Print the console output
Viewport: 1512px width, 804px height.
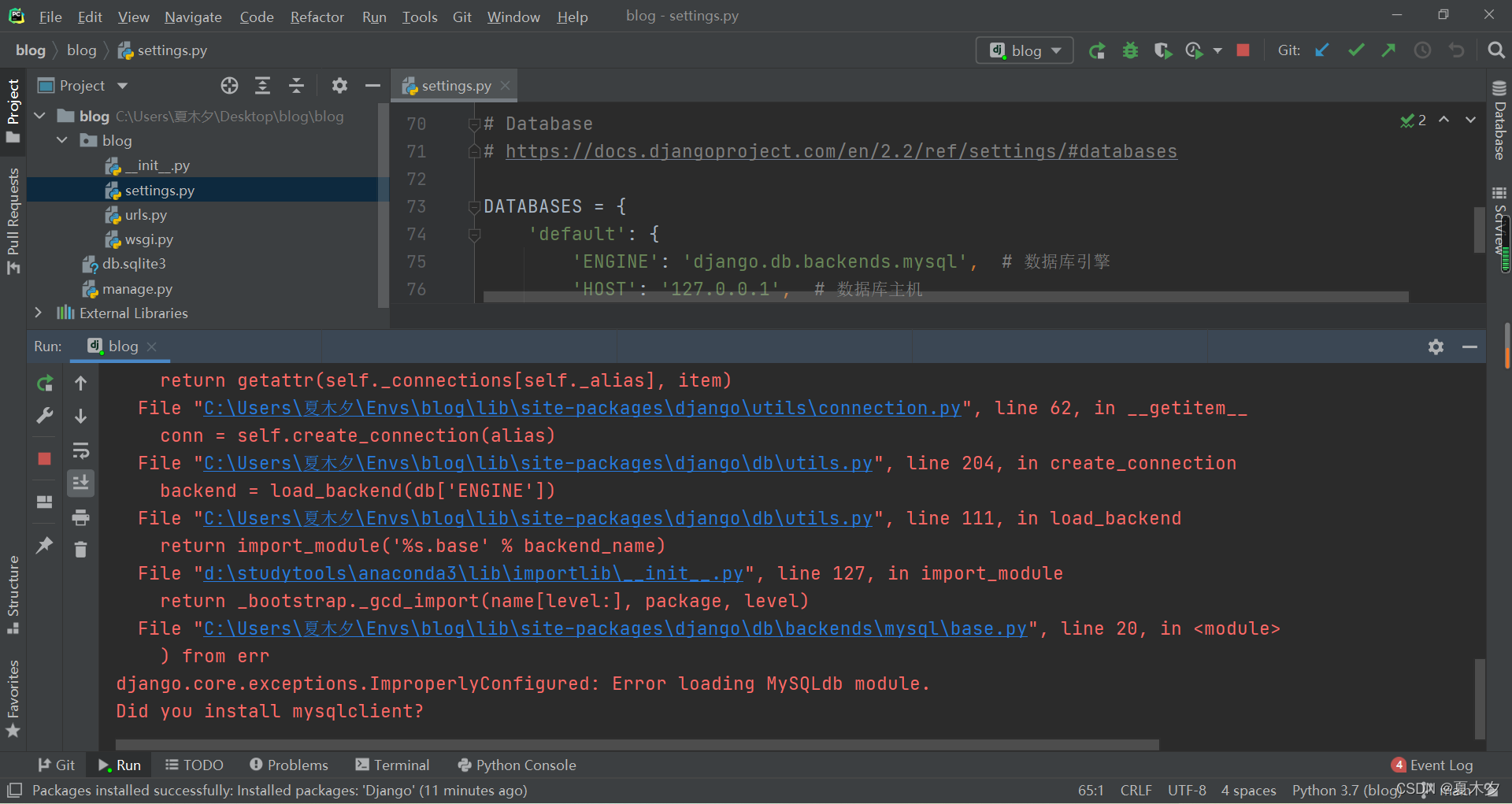80,517
